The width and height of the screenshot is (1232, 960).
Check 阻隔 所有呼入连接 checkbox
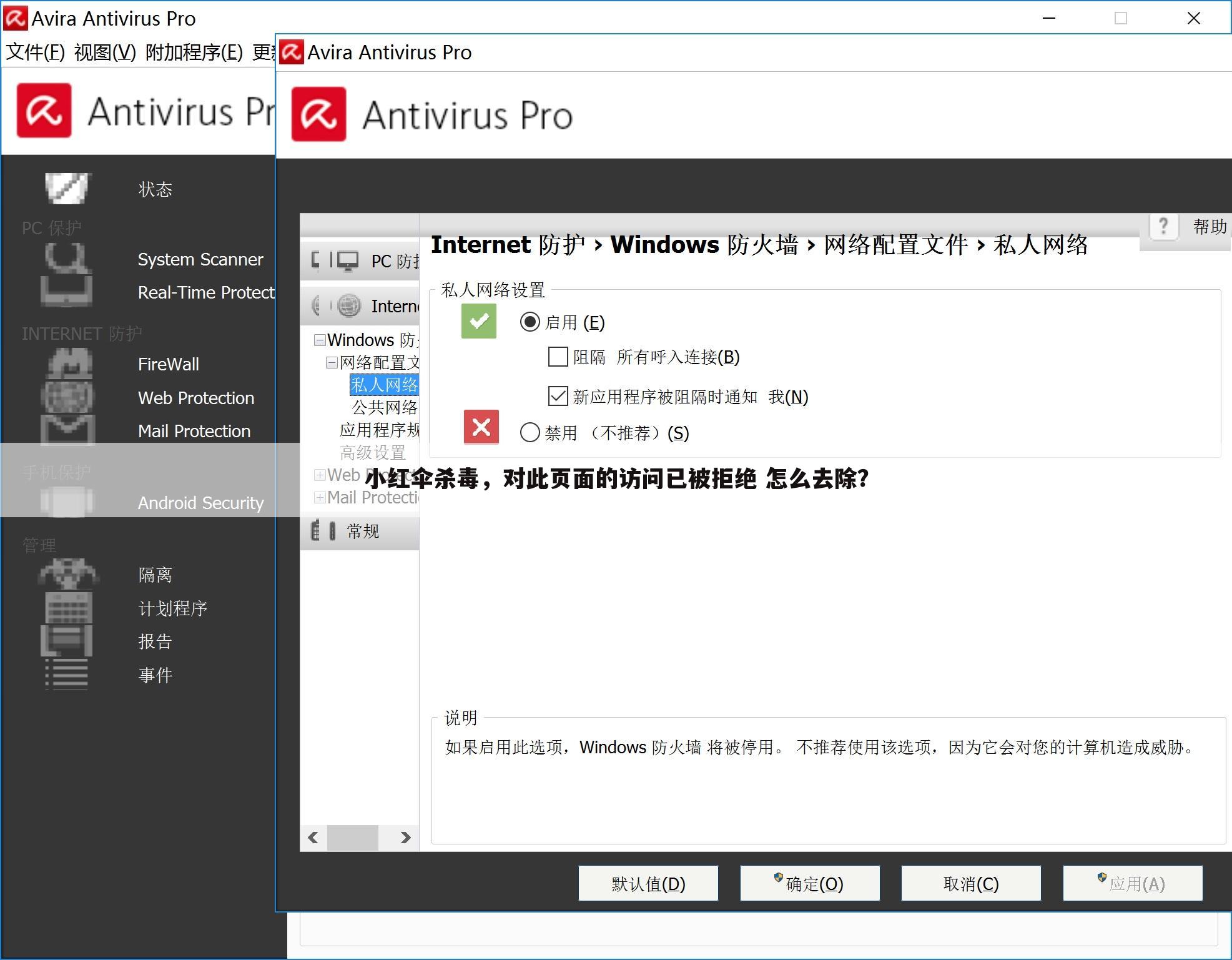tap(558, 357)
